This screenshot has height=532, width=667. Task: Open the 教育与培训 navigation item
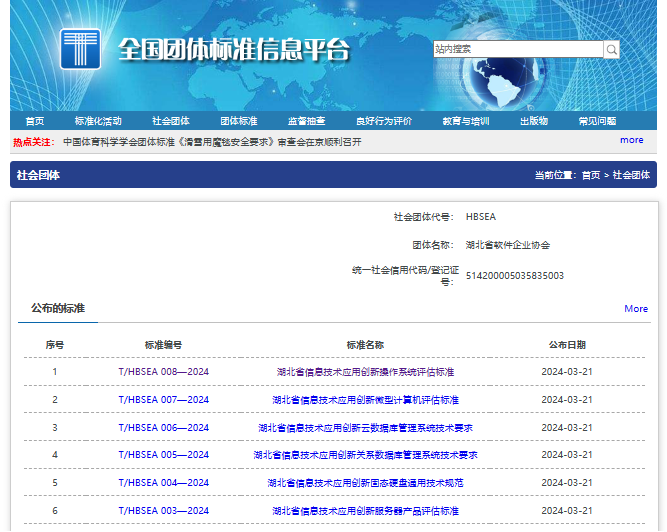point(466,121)
